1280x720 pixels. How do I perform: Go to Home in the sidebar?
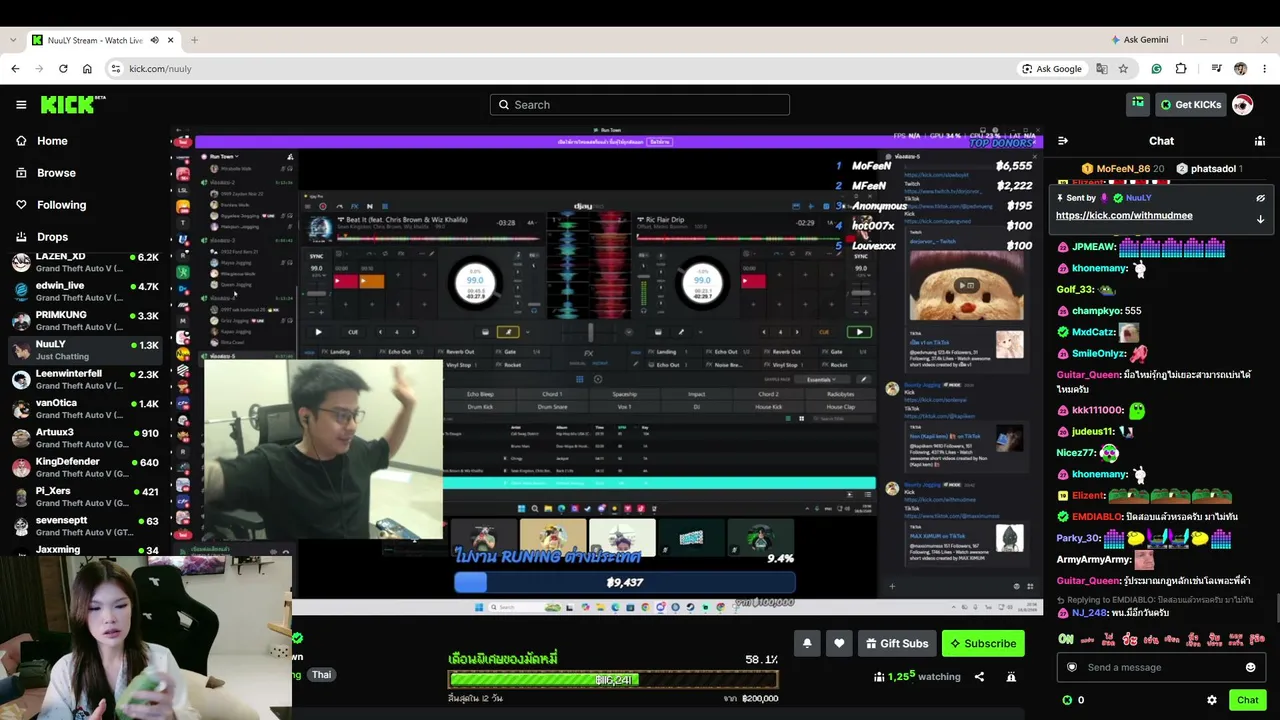(52, 141)
